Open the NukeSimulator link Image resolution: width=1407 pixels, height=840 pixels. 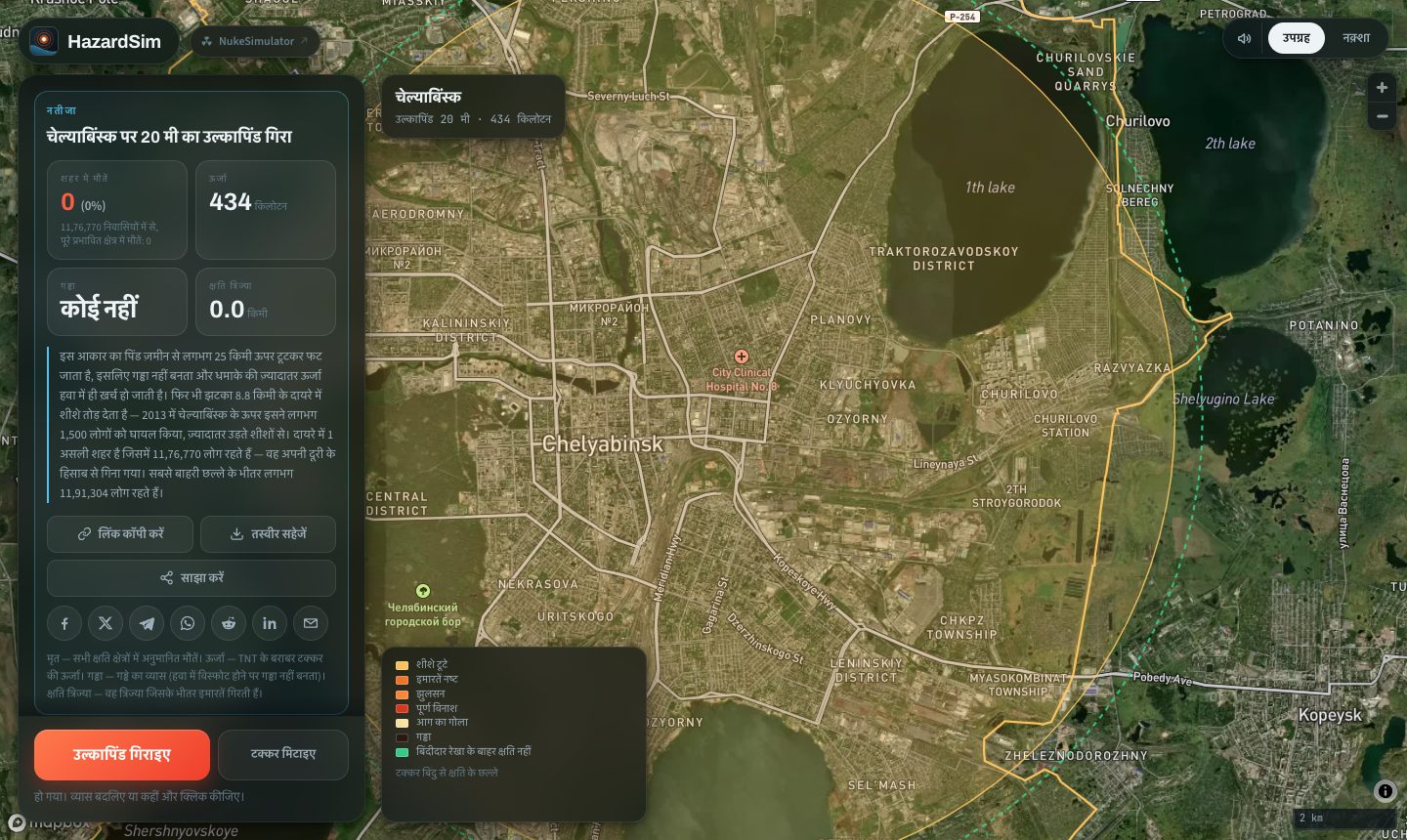point(255,41)
